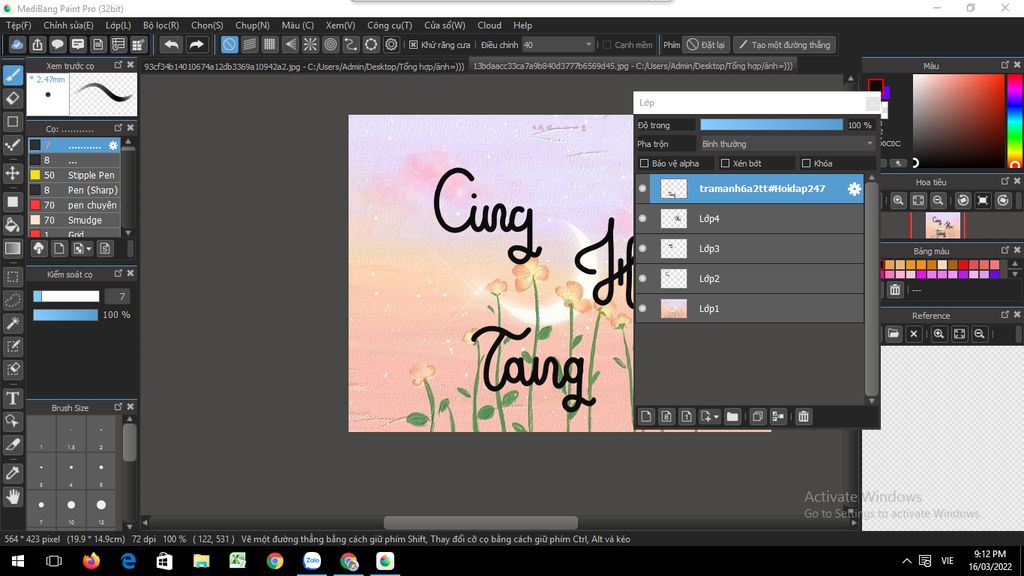This screenshot has height=576, width=1024.
Task: Enable vanishing point snap
Action: click(290, 44)
